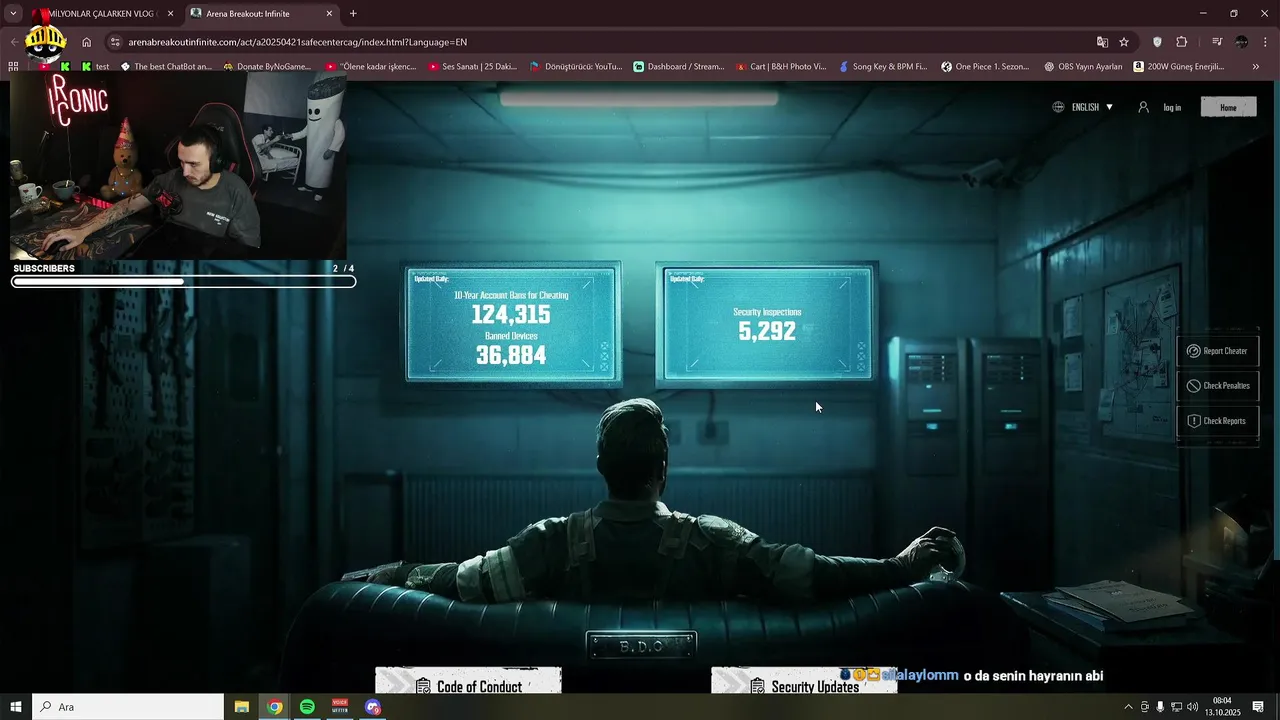Click the shield extension icon

pyautogui.click(x=1157, y=42)
